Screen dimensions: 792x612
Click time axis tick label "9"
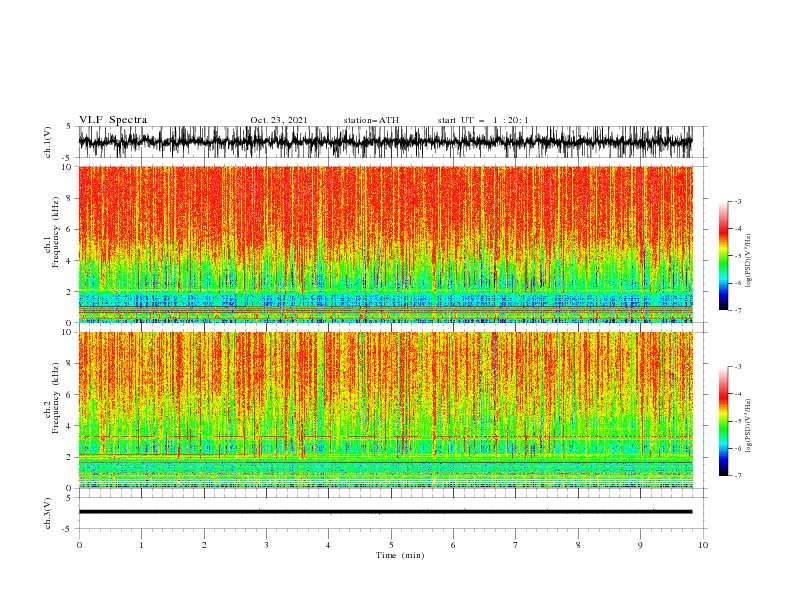pos(640,545)
